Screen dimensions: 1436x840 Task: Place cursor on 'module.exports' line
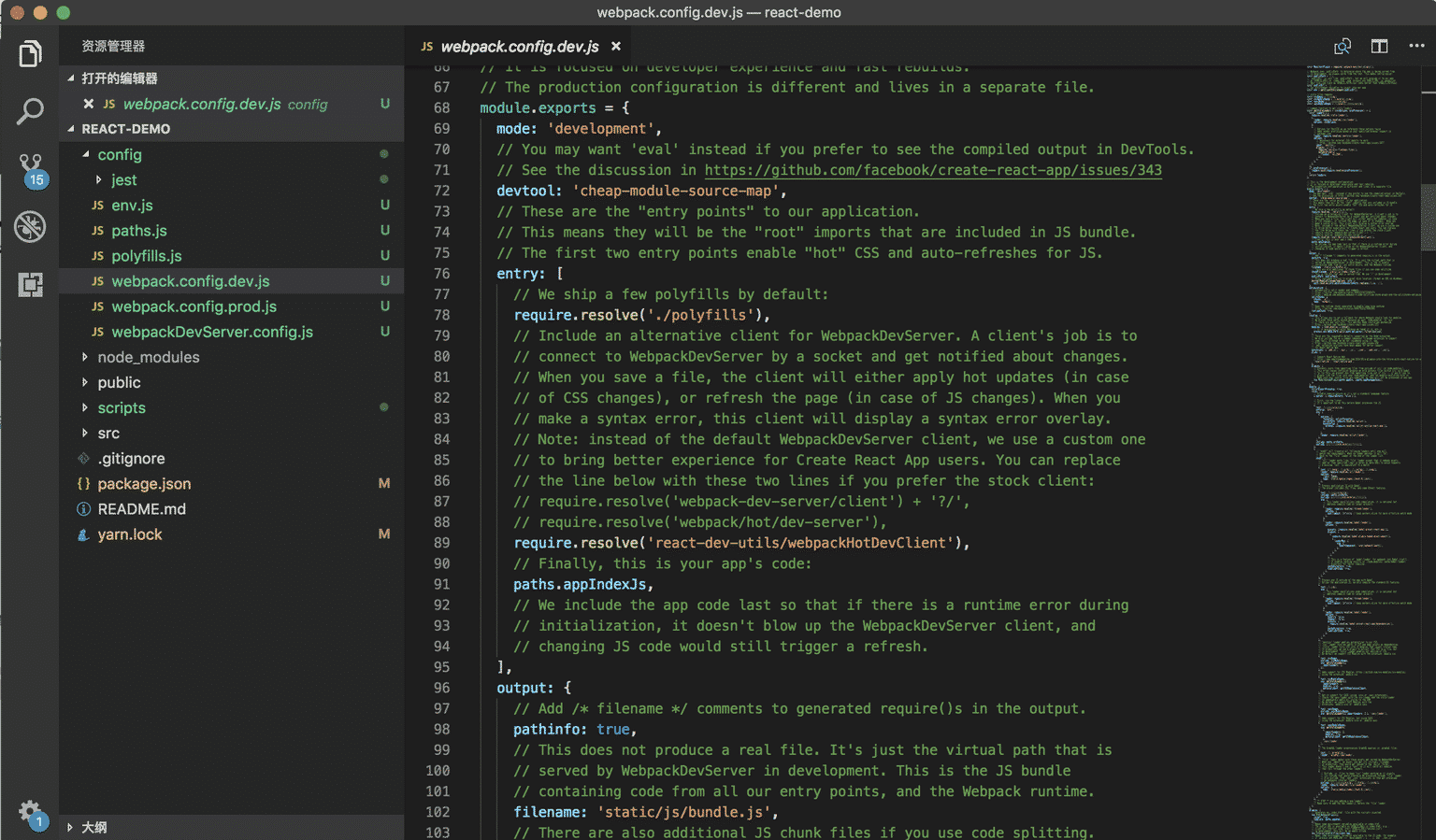tap(554, 108)
